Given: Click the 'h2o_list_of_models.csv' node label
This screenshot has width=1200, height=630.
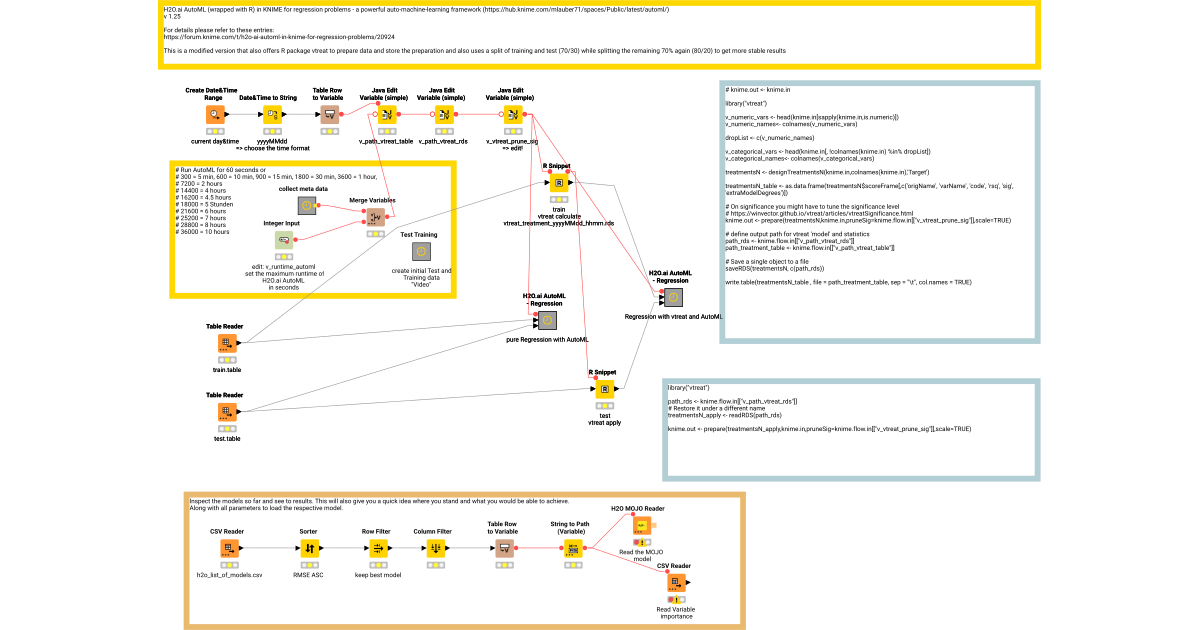Looking at the screenshot, I should point(229,575).
